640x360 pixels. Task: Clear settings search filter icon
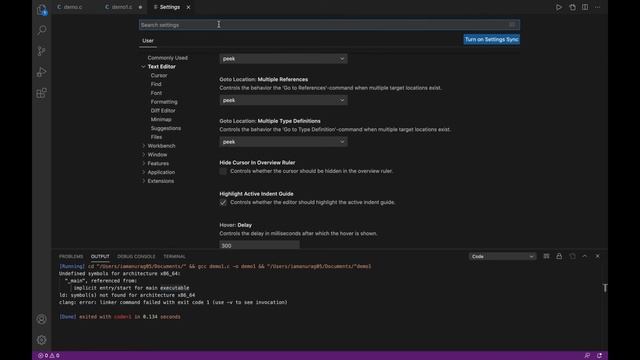click(512, 25)
